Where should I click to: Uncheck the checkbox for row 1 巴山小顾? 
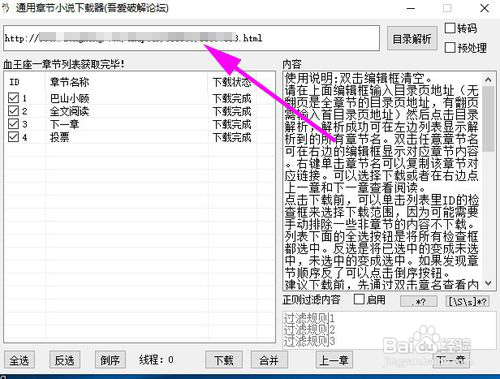(x=13, y=98)
